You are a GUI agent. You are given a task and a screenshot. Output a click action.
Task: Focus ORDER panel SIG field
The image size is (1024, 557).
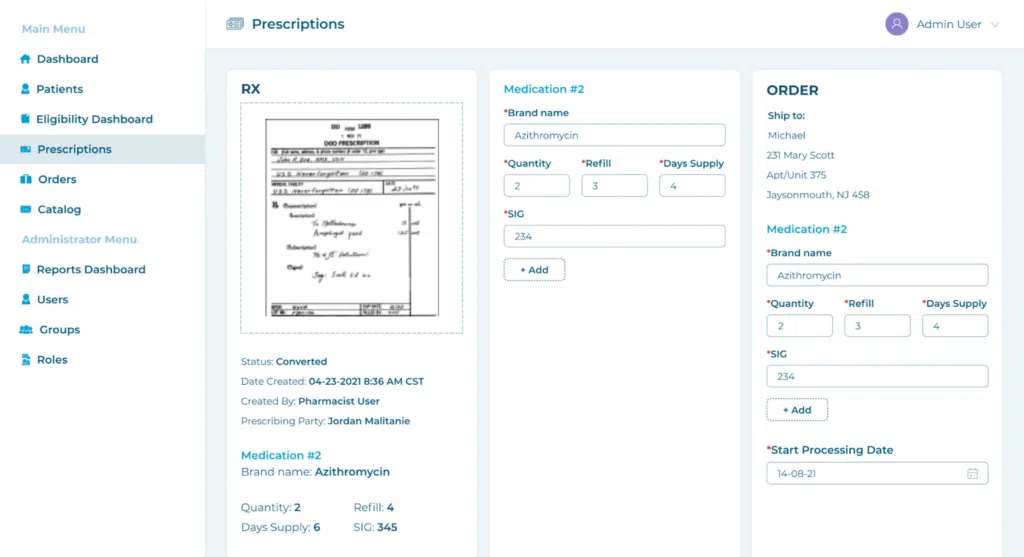(x=877, y=376)
